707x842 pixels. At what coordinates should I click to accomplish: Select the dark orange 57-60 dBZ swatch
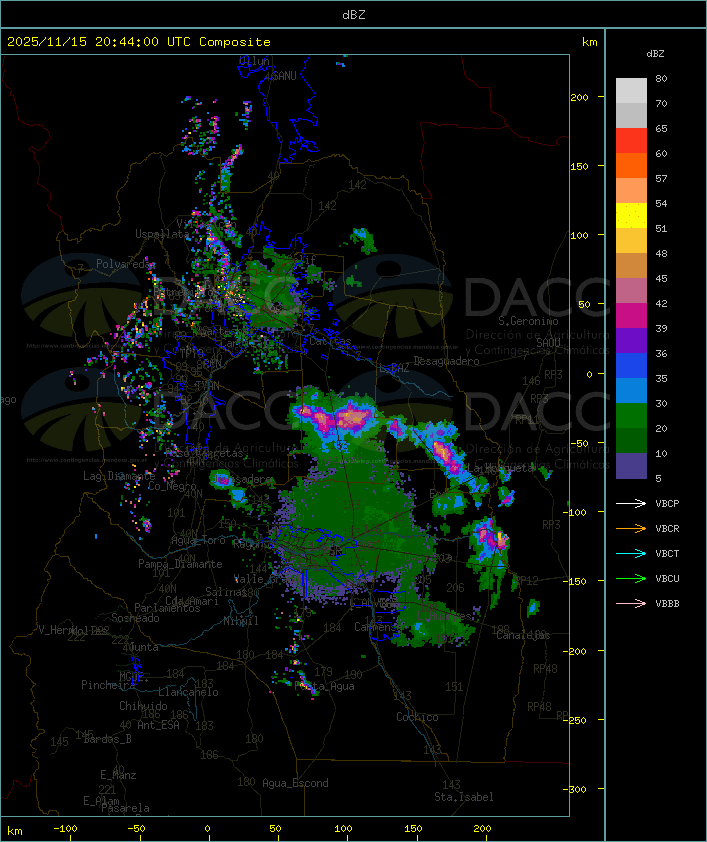(x=631, y=165)
